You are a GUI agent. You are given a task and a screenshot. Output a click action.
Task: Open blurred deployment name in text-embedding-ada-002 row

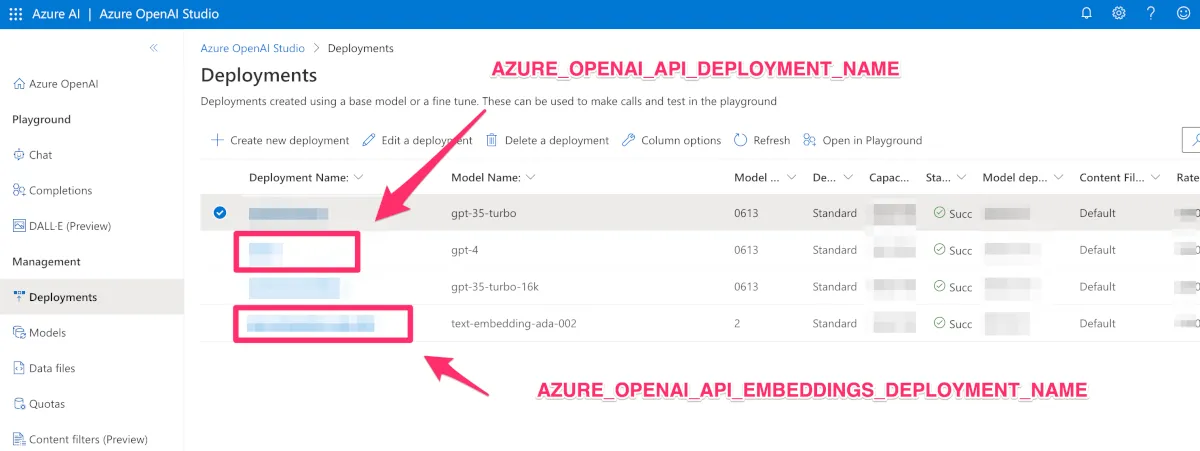tap(311, 324)
